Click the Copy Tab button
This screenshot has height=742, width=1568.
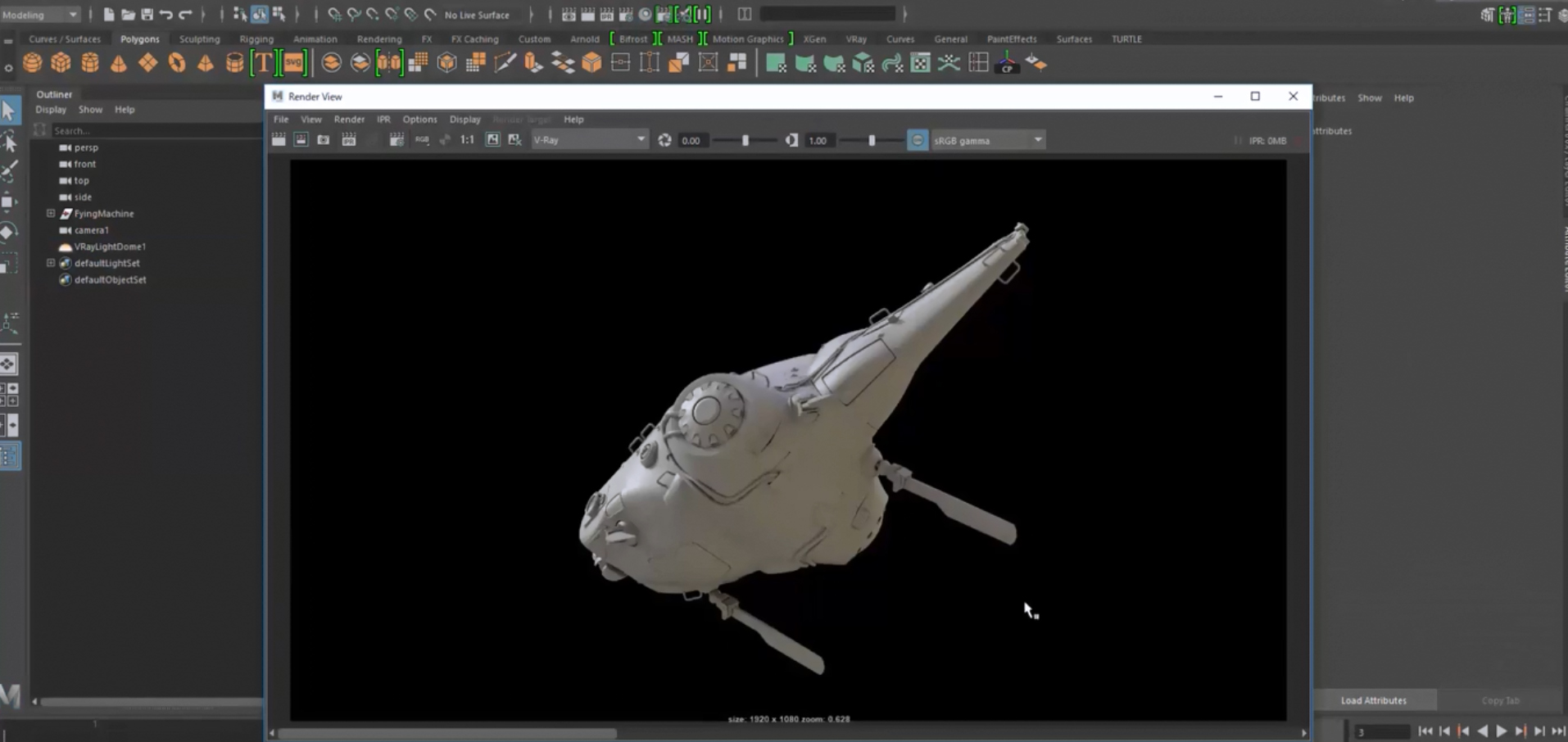1499,700
